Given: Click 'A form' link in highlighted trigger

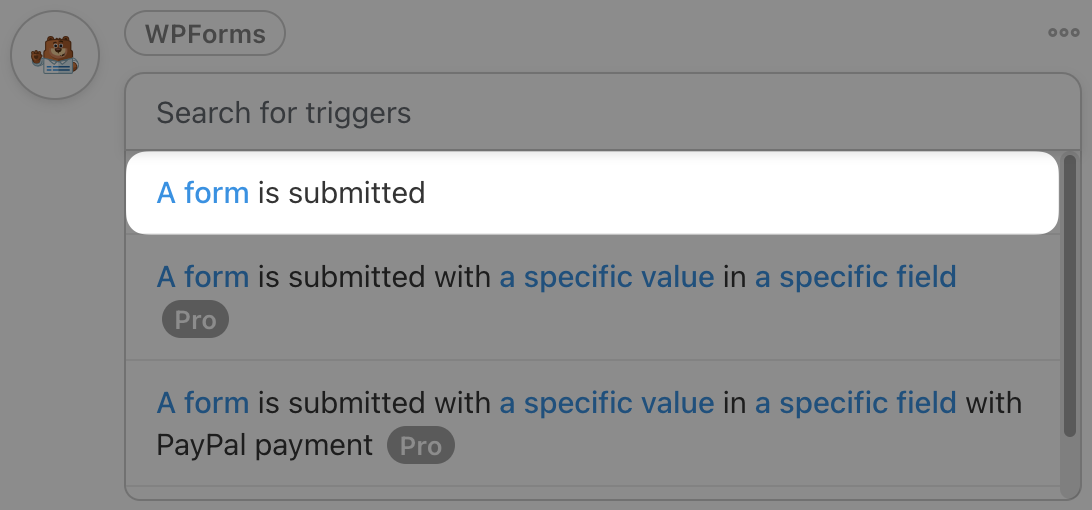Looking at the screenshot, I should [203, 192].
